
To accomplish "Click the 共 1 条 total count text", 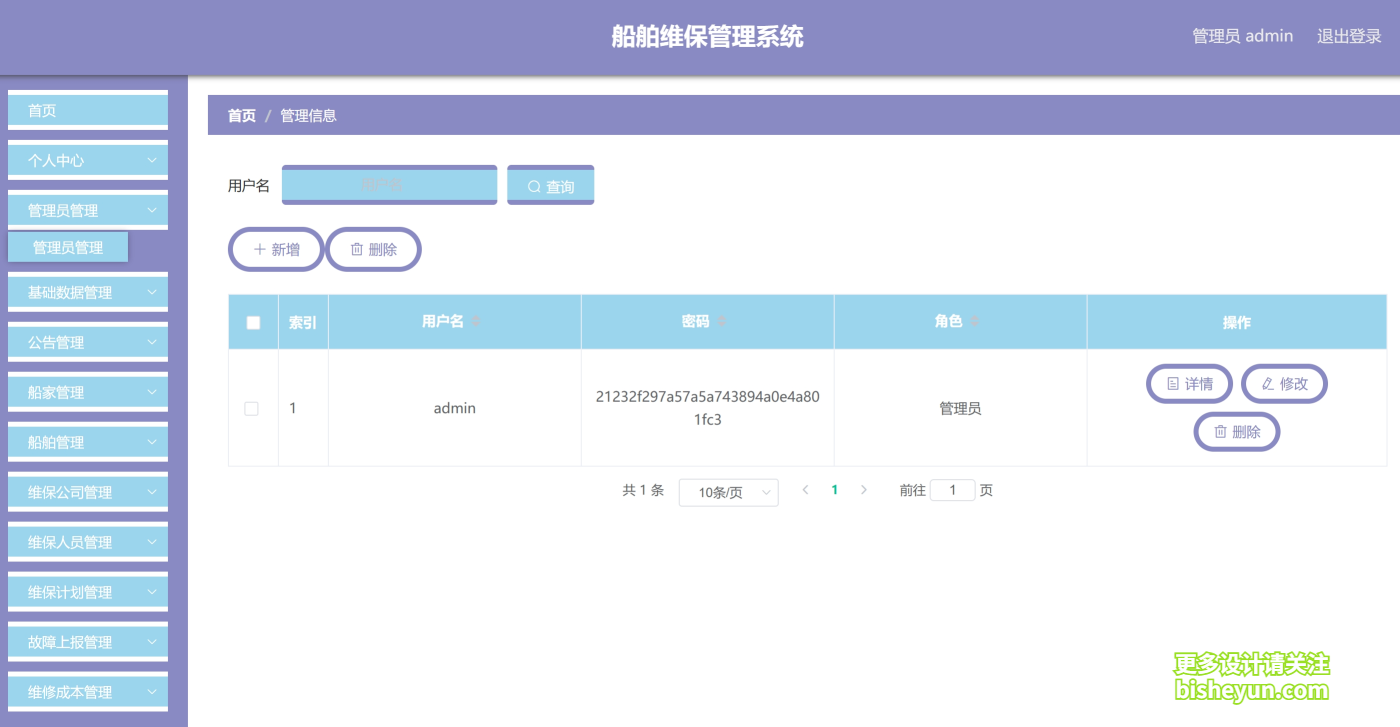I will coord(643,490).
